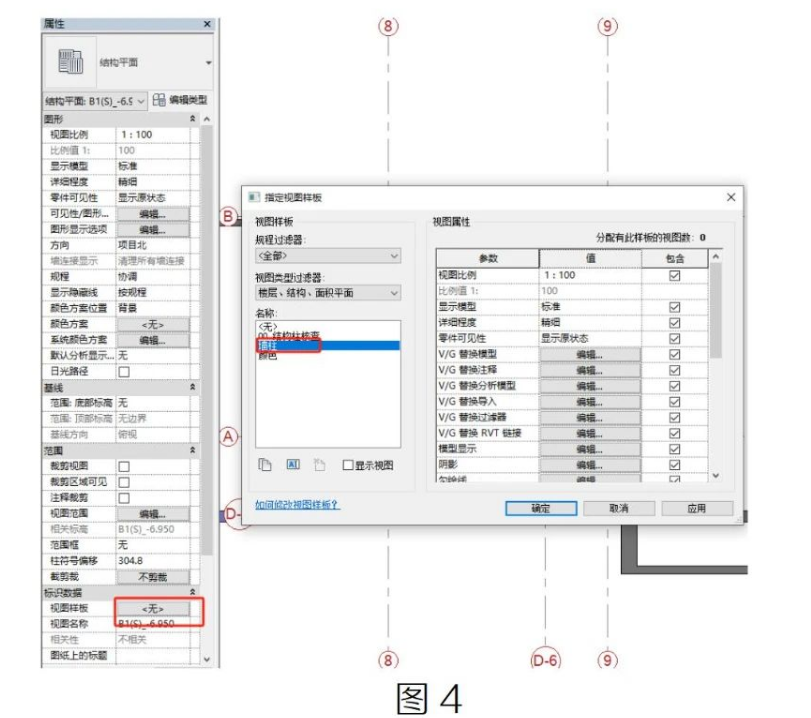Click the 视图名称 B1(S)_-6.950 field
Image resolution: width=811 pixels, height=718 pixels.
pyautogui.click(x=153, y=624)
